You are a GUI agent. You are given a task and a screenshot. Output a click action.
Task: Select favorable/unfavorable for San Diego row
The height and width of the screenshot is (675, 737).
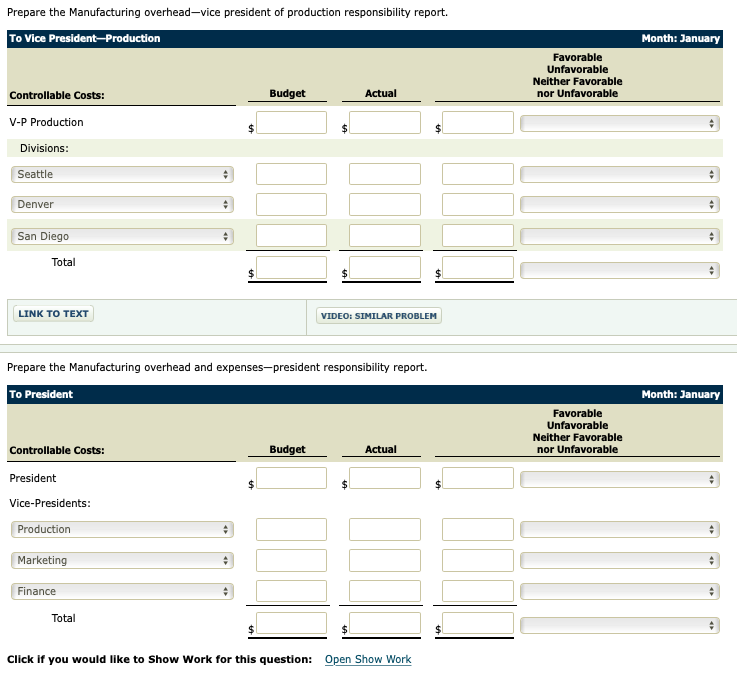click(619, 236)
